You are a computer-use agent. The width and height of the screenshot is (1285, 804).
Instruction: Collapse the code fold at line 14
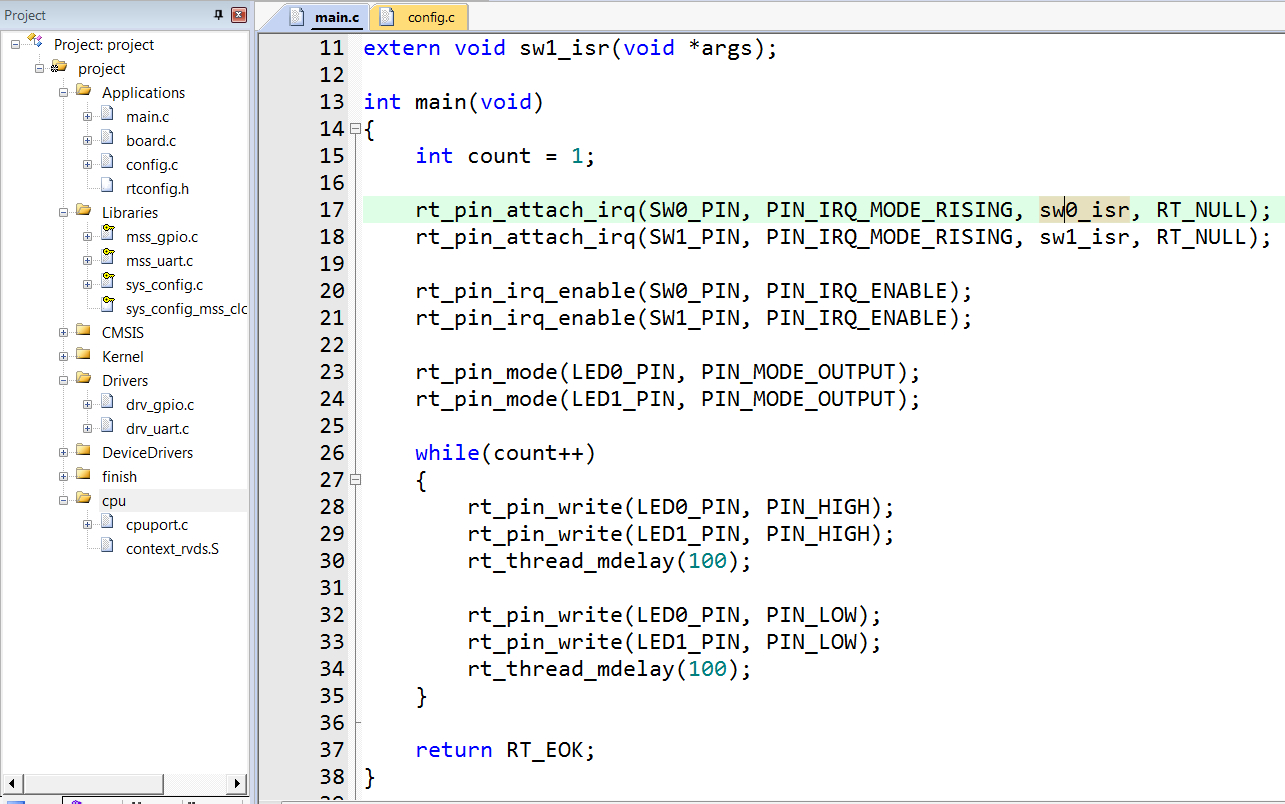click(x=355, y=129)
